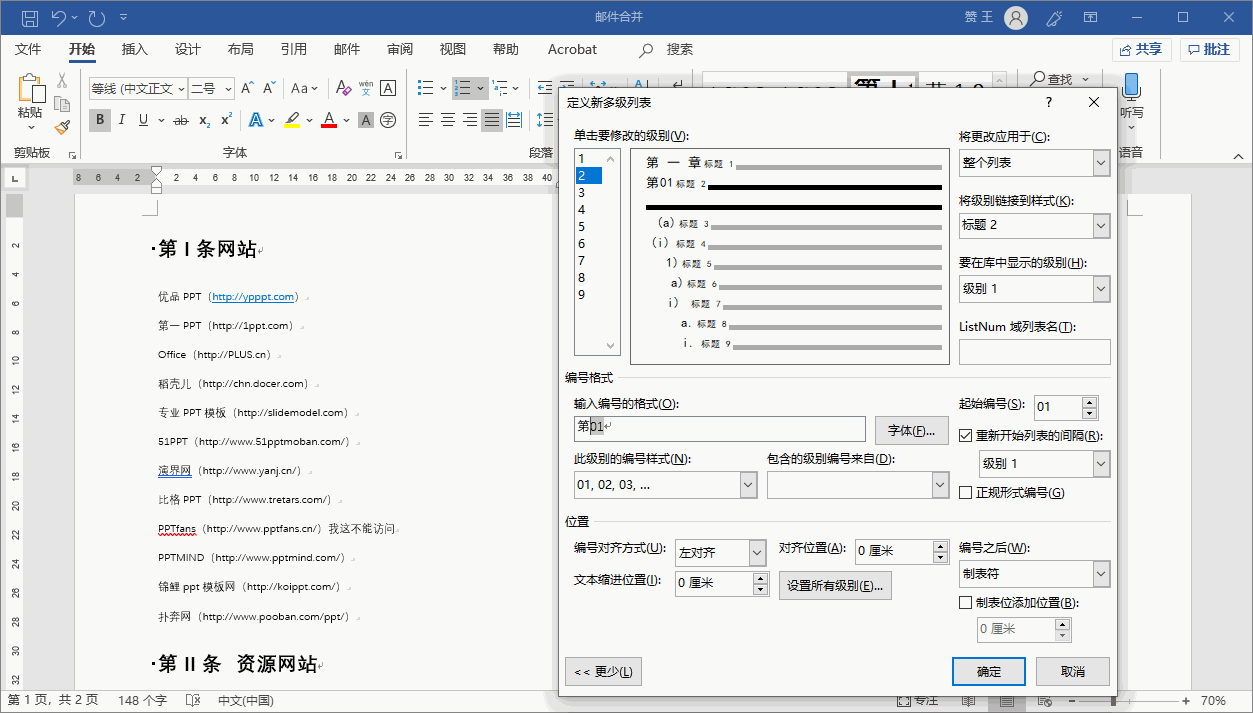The height and width of the screenshot is (713, 1253).
Task: Select the Justify alignment icon
Action: (x=491, y=120)
